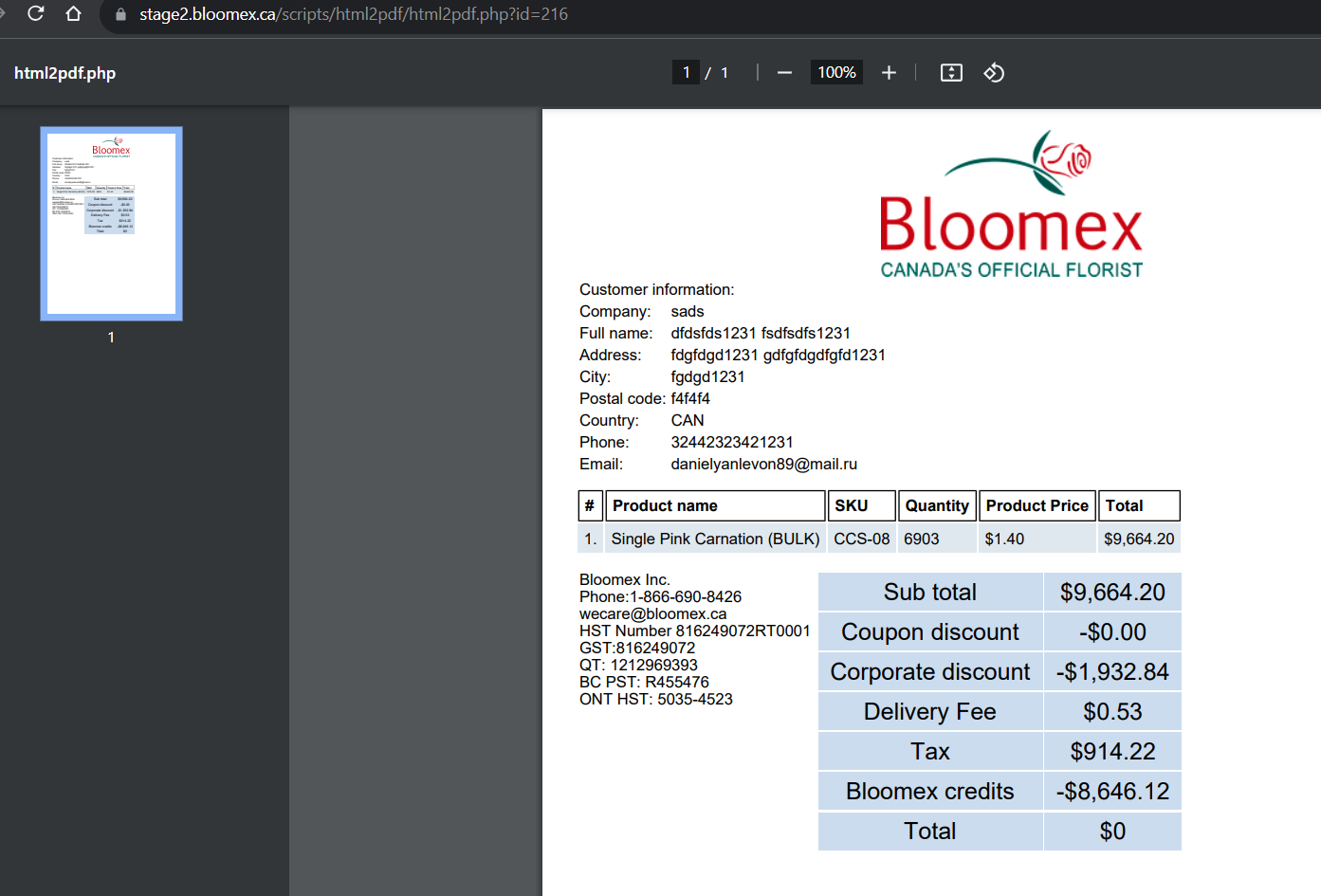Fit PDF to page icon

tap(951, 73)
